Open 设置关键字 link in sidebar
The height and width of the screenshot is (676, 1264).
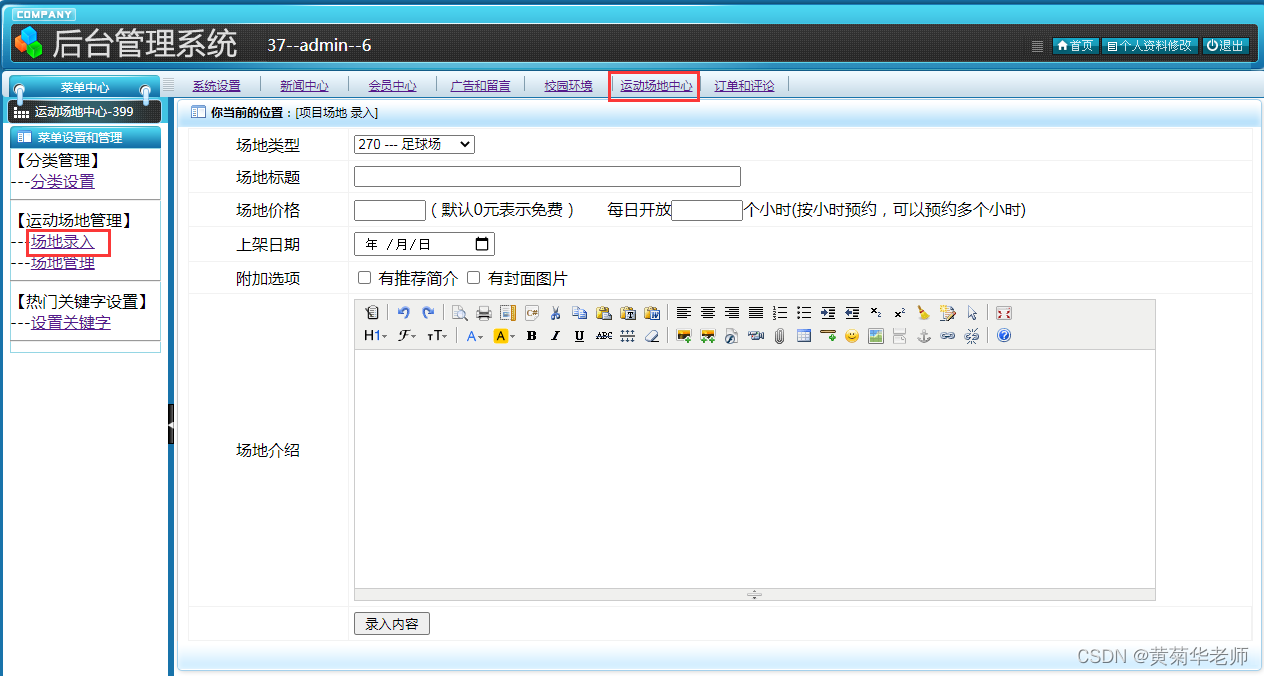(70, 323)
